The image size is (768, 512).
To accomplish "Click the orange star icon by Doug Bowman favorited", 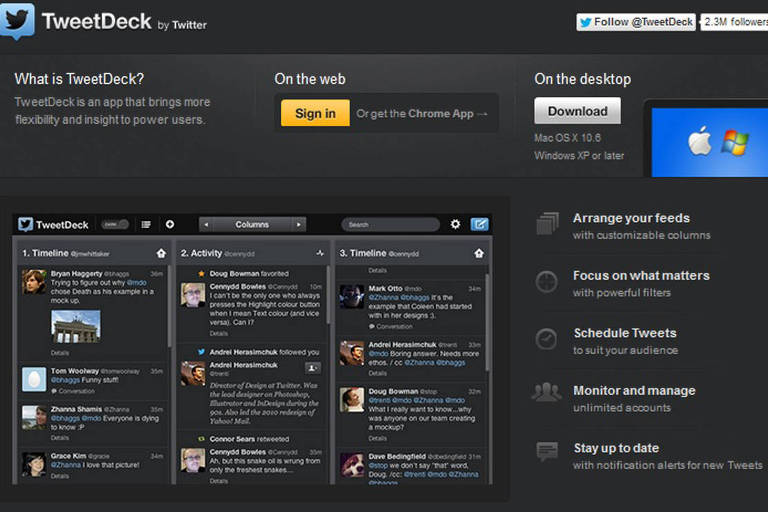I will tap(201, 273).
